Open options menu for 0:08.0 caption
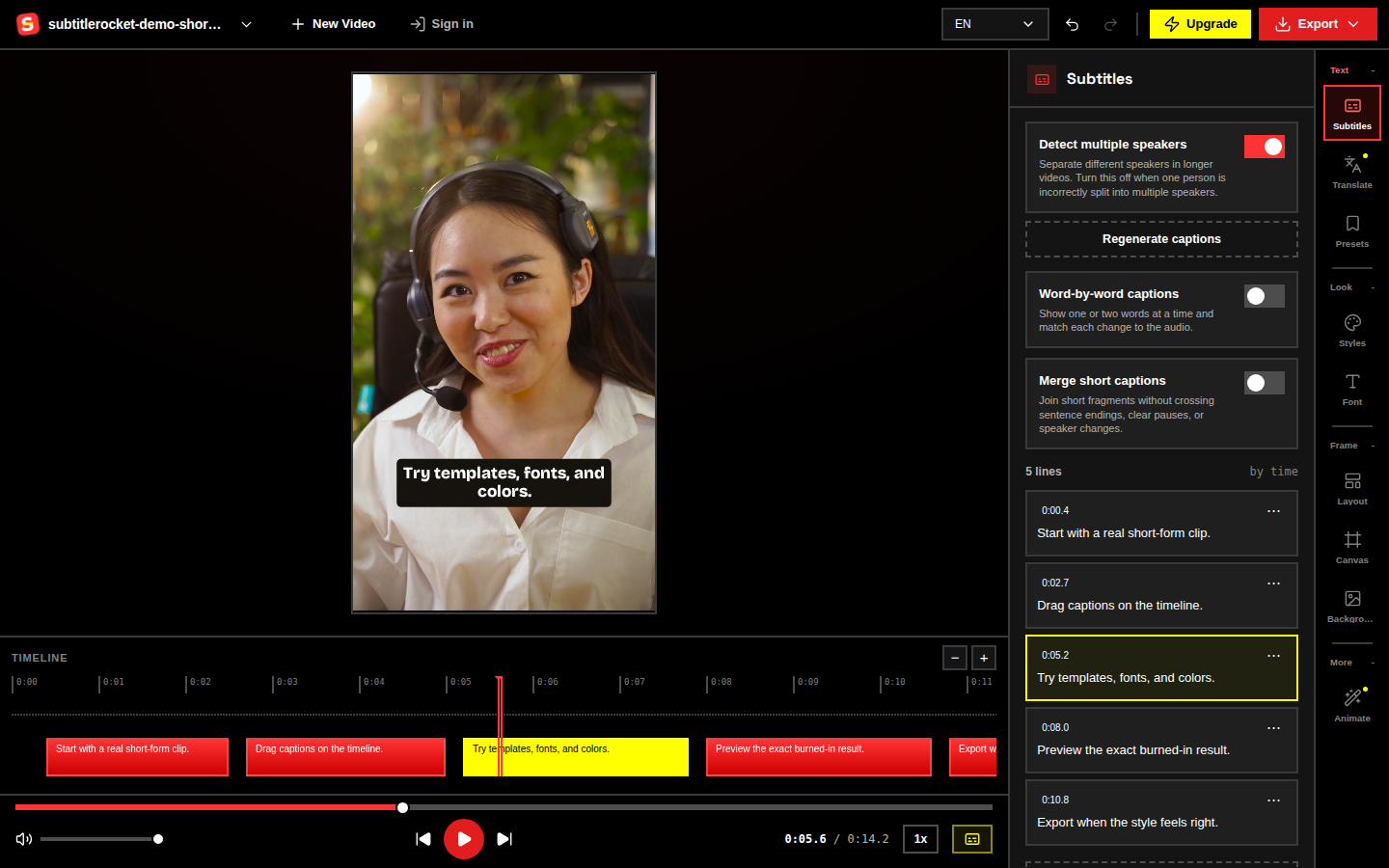 click(x=1273, y=728)
